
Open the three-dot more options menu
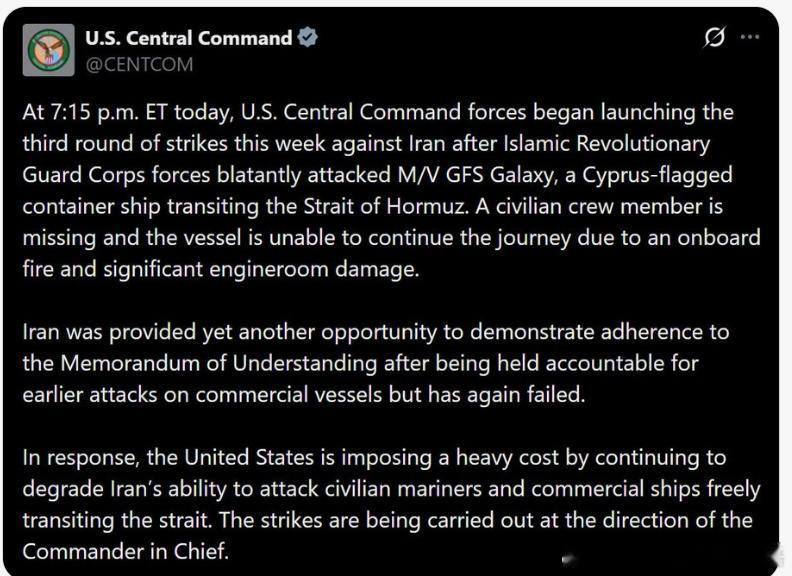[x=750, y=37]
